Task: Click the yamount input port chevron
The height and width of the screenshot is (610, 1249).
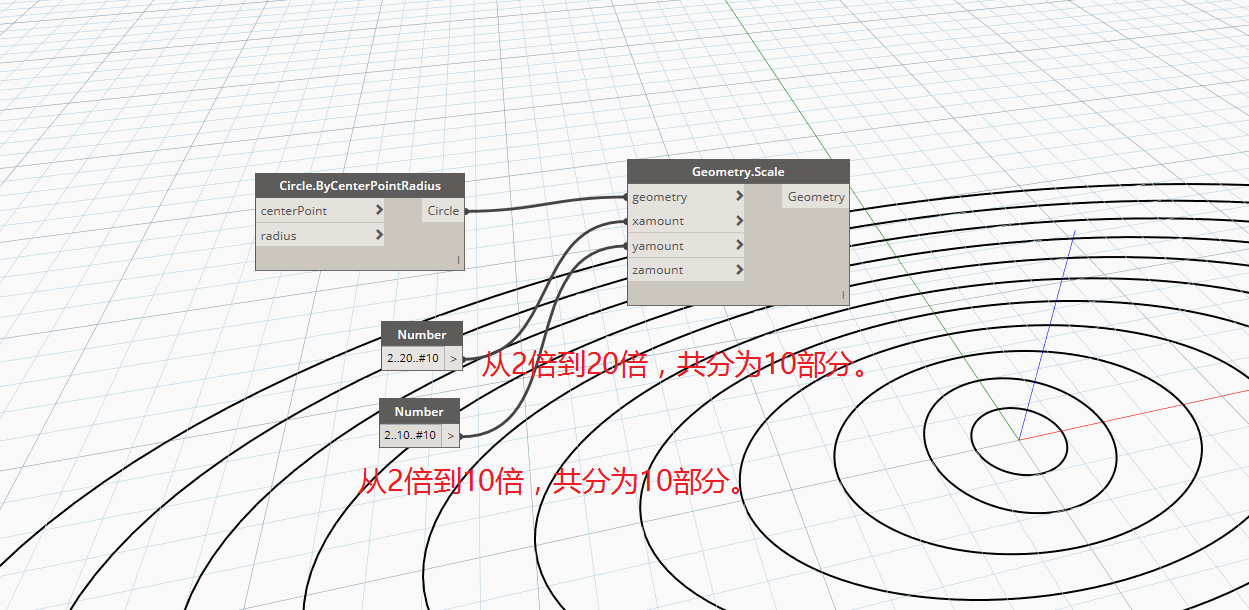Action: (x=739, y=245)
